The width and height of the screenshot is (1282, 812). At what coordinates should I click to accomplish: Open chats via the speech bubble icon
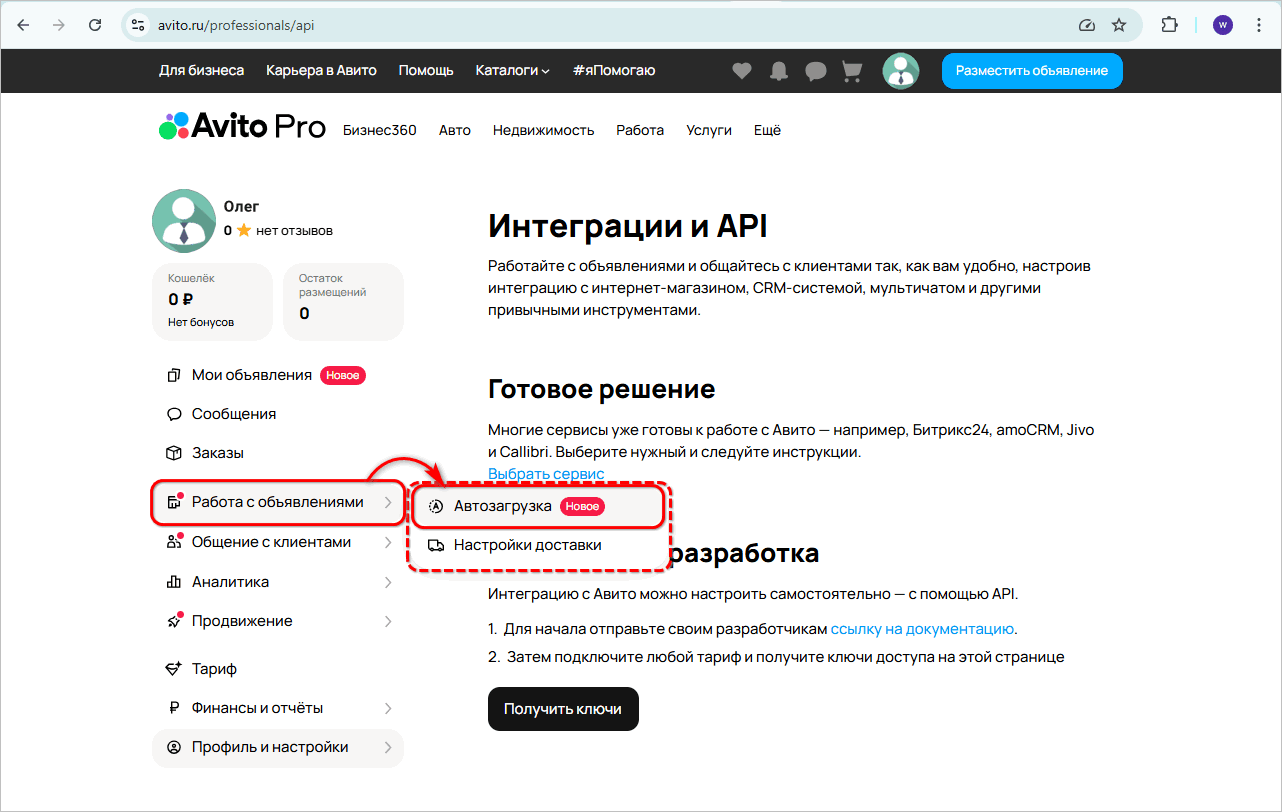(815, 71)
